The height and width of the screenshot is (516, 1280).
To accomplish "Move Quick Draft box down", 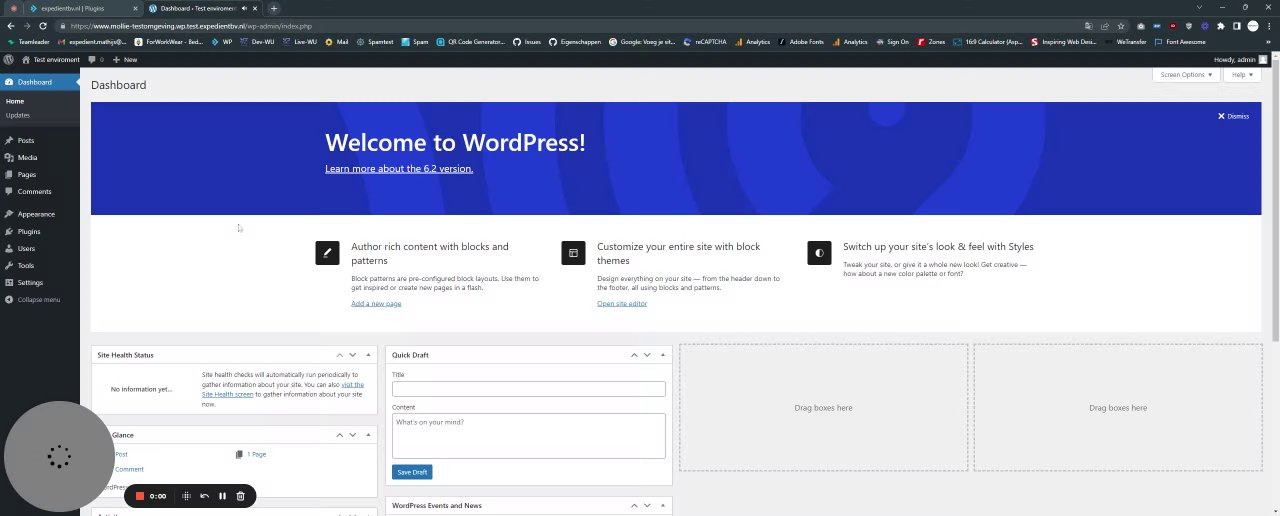I will pyautogui.click(x=647, y=355).
